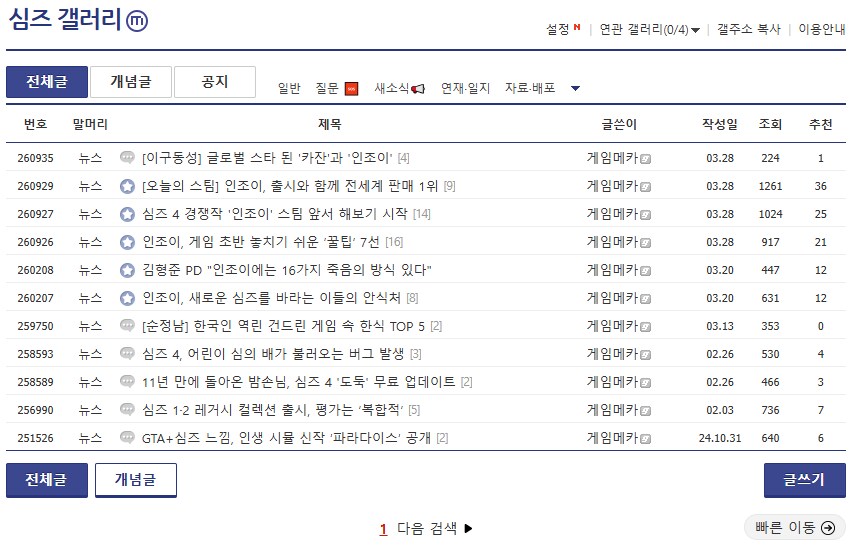
Task: Click the speech bubble icon on post 256990
Action: (x=127, y=410)
